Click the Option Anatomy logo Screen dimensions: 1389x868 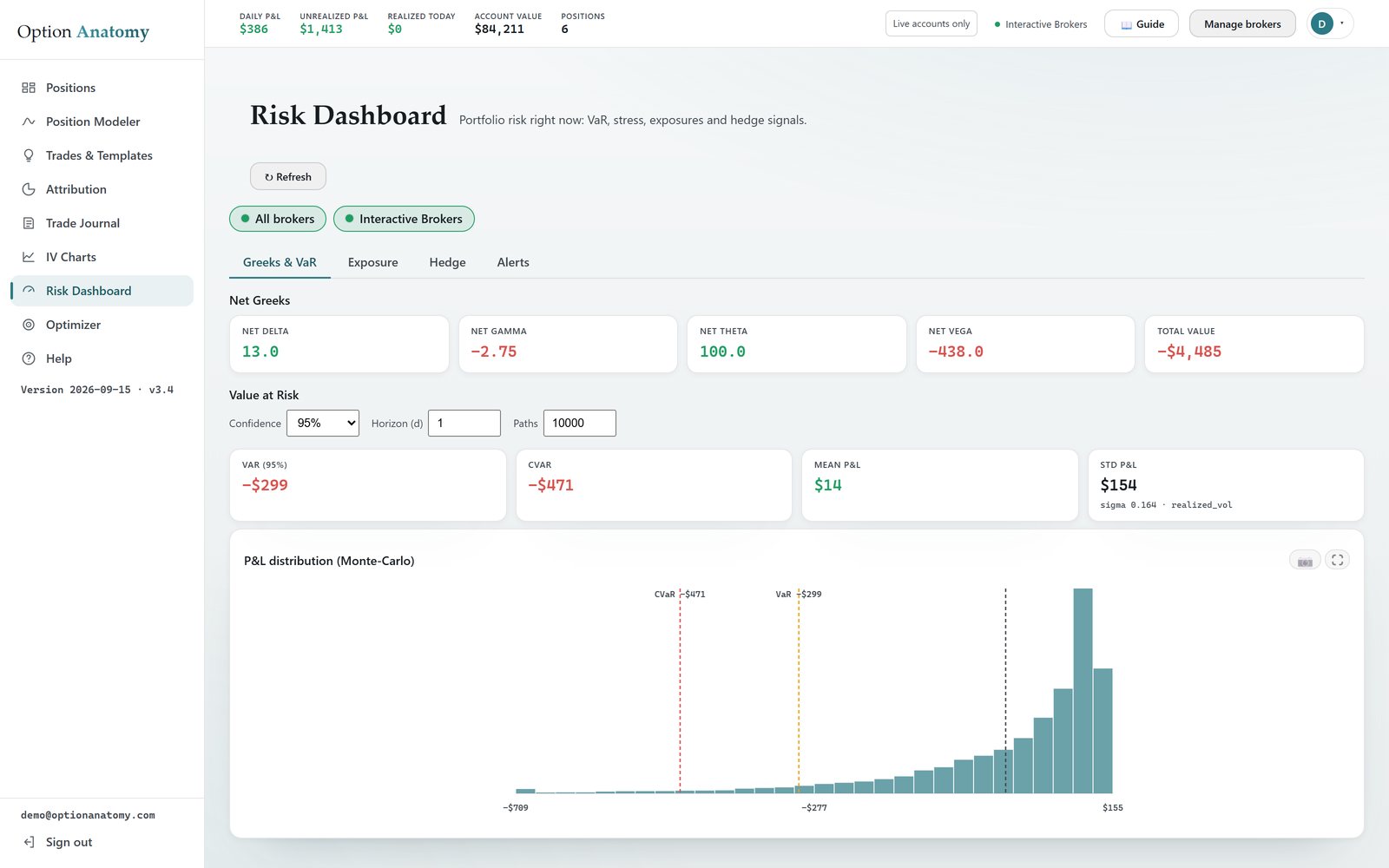(x=83, y=31)
